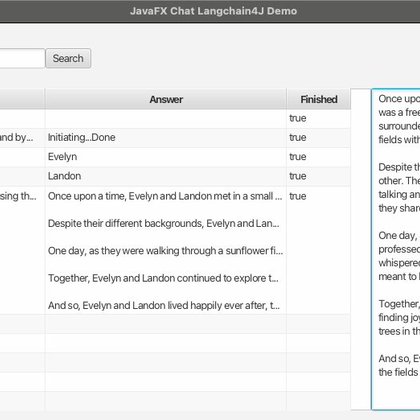Click the 'sing th...' question cell
Viewport: 420px width, 420px height.
22,250
